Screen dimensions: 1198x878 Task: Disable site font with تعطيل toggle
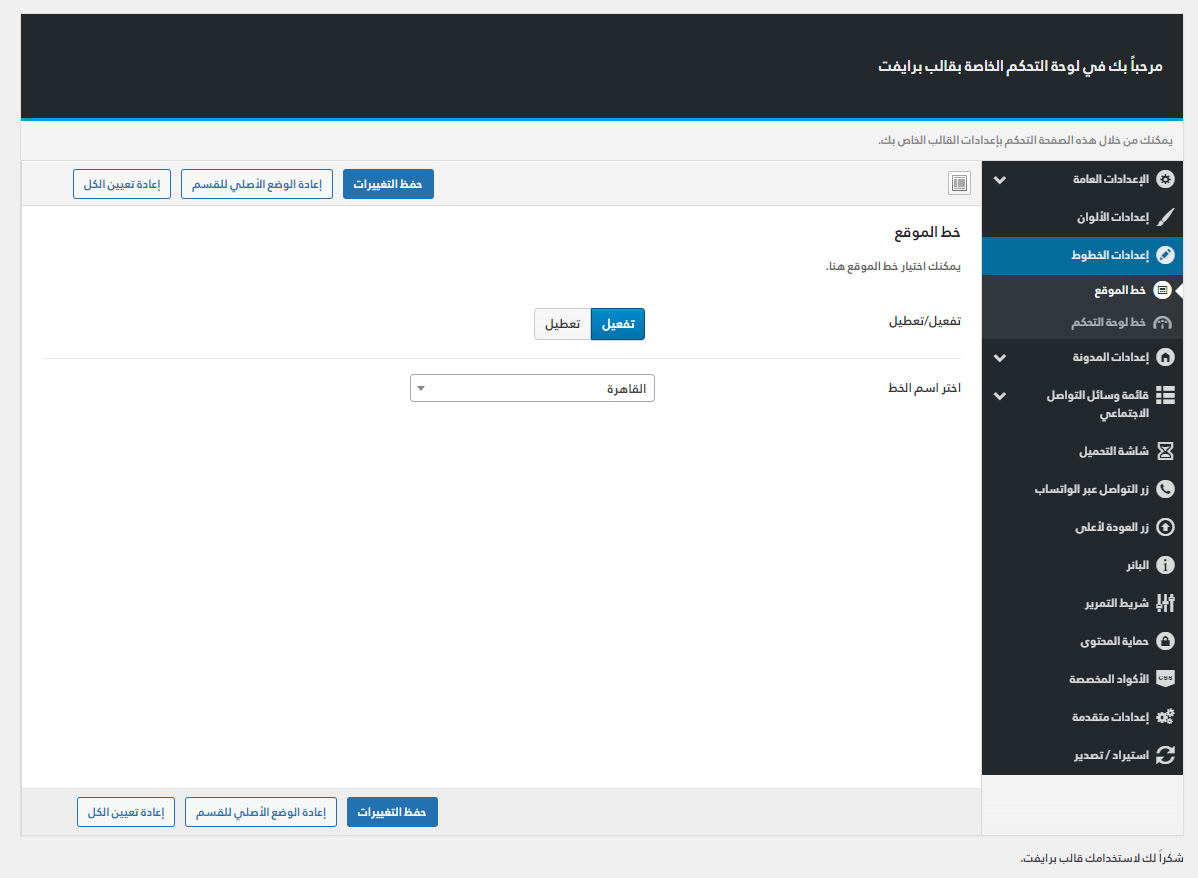point(562,324)
